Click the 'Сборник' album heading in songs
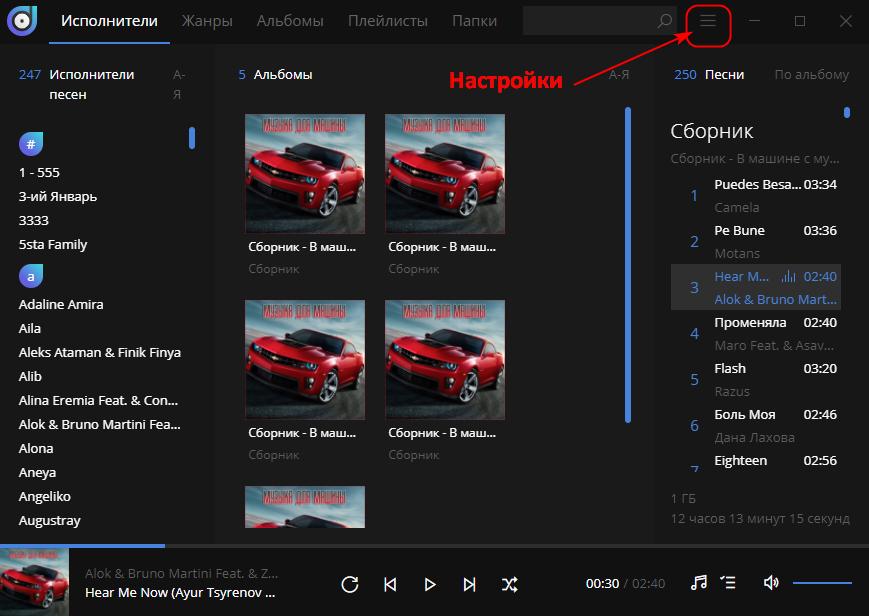The width and height of the screenshot is (869, 616). tap(712, 131)
